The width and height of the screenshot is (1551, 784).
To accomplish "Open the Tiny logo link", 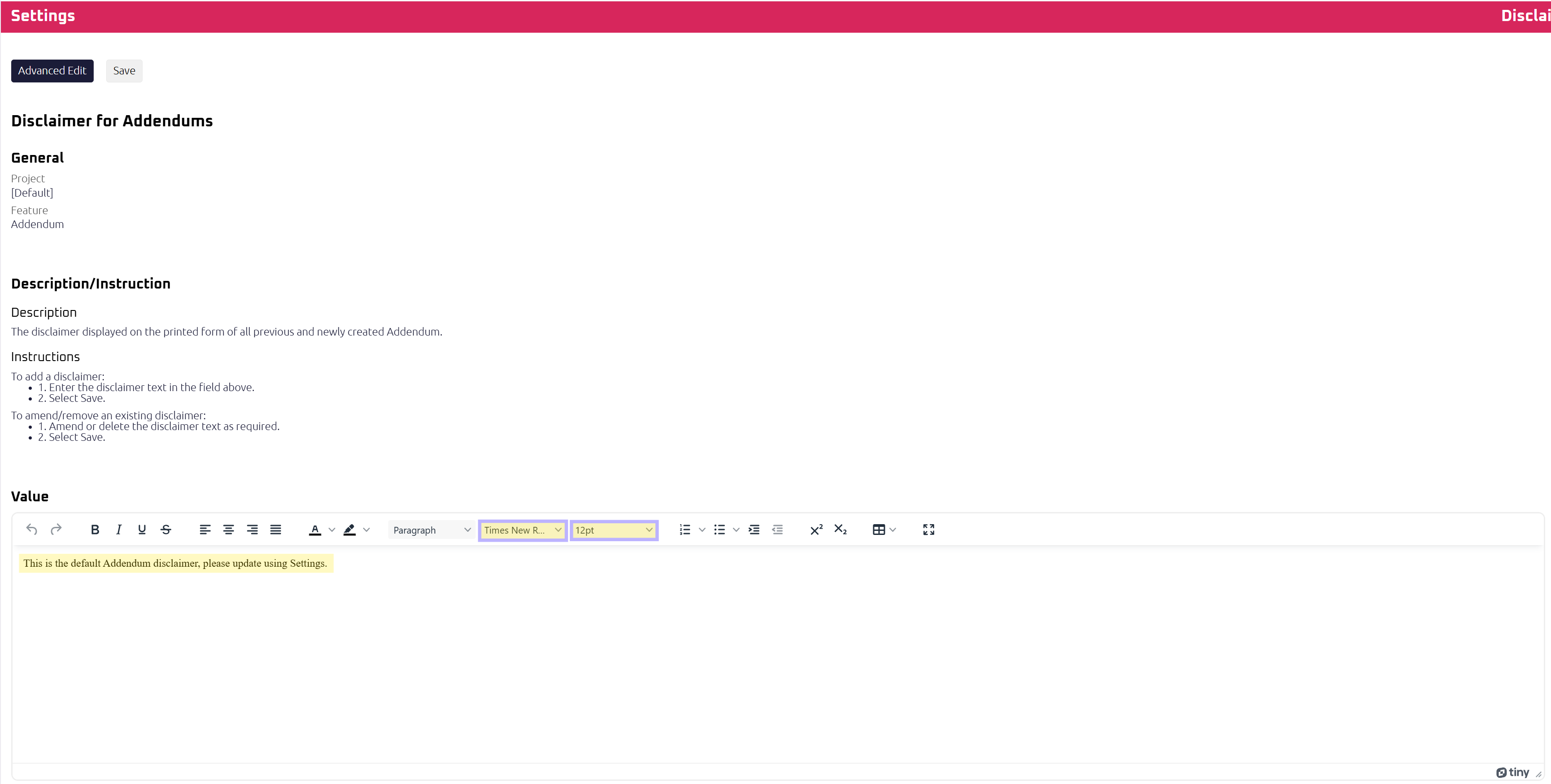I will 1513,772.
